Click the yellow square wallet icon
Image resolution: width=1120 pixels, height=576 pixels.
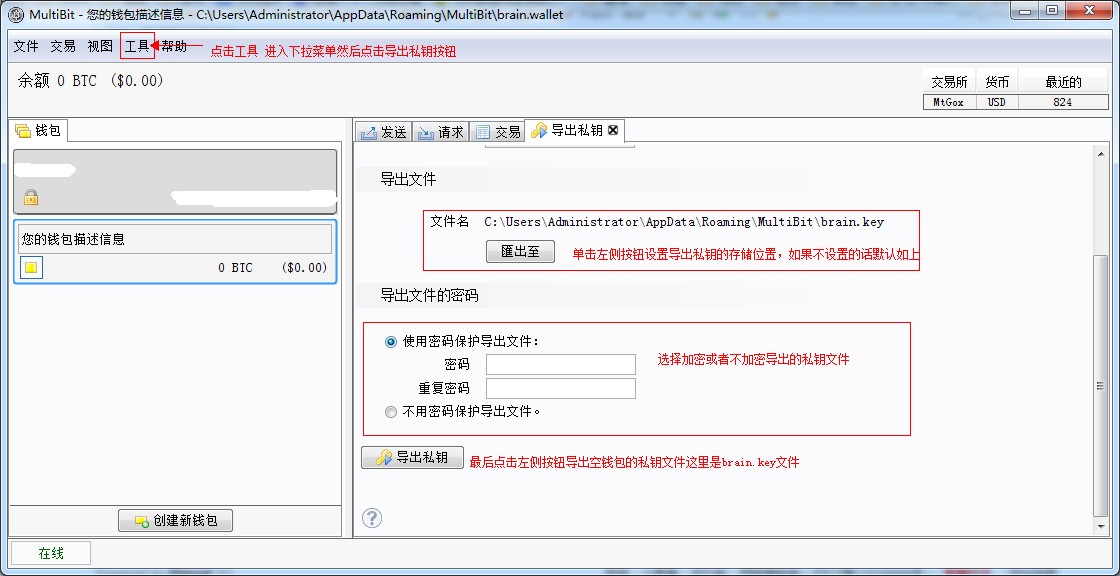point(31,268)
